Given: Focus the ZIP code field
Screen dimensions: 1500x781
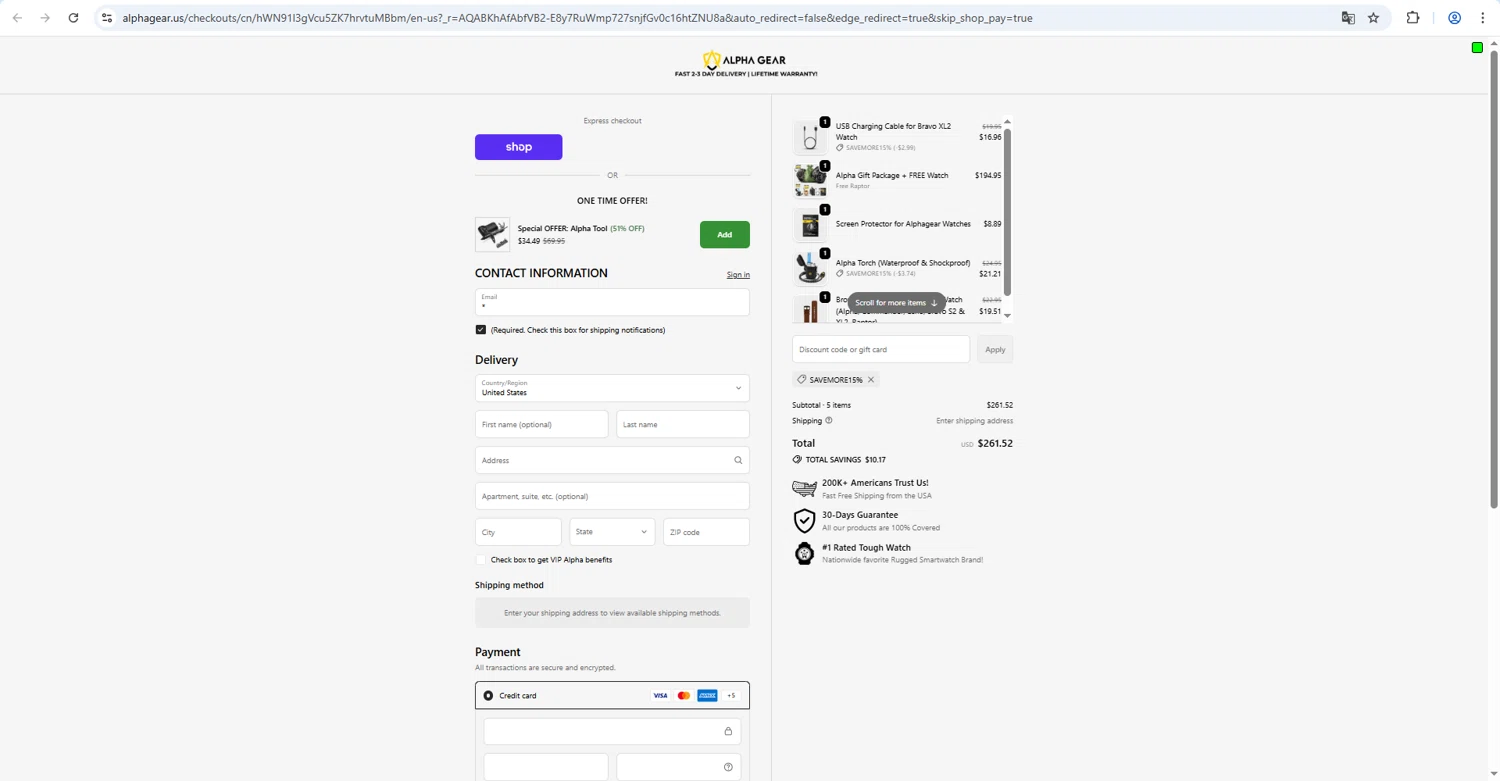Looking at the screenshot, I should point(706,532).
